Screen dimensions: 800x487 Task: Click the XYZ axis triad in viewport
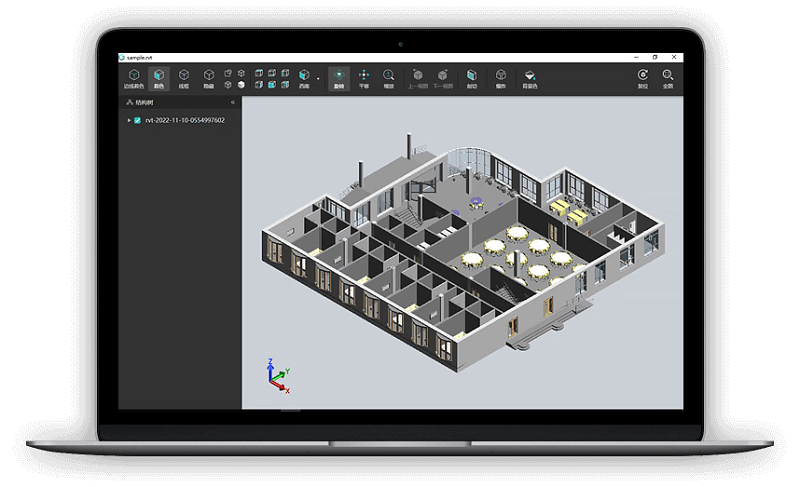pyautogui.click(x=278, y=376)
